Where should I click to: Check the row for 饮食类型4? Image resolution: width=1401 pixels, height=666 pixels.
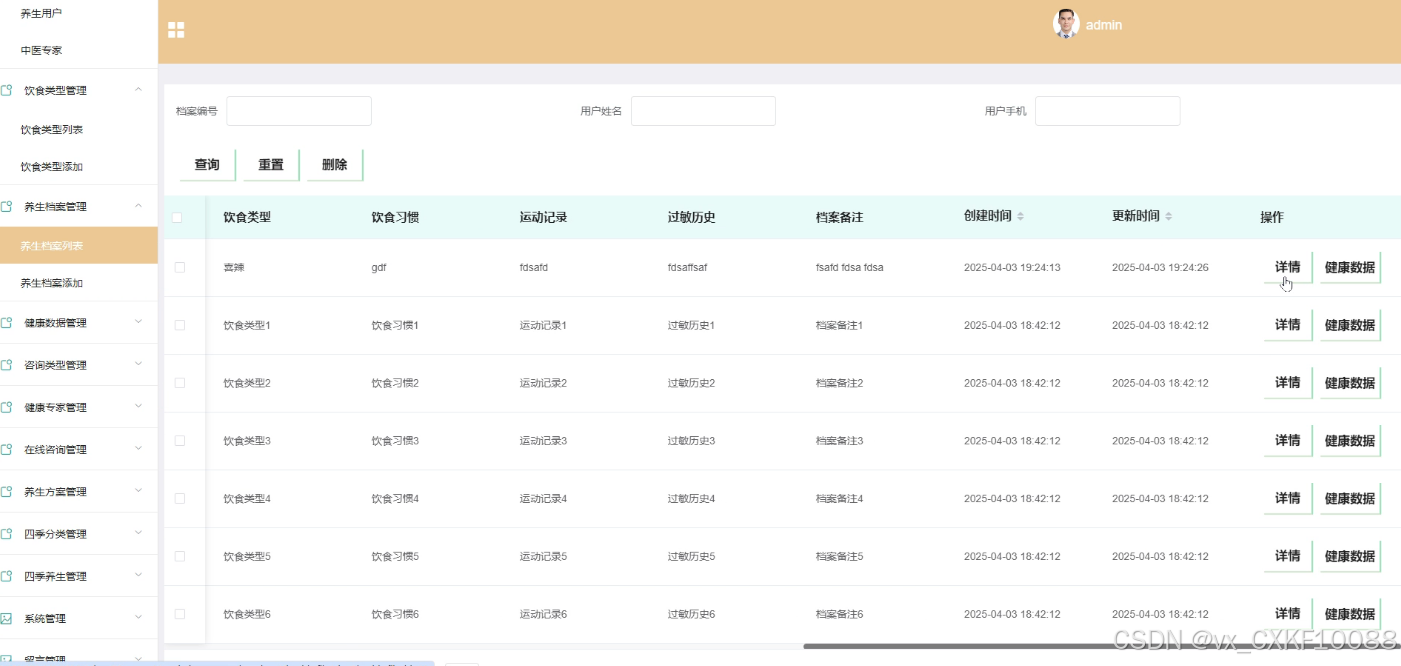tap(180, 498)
